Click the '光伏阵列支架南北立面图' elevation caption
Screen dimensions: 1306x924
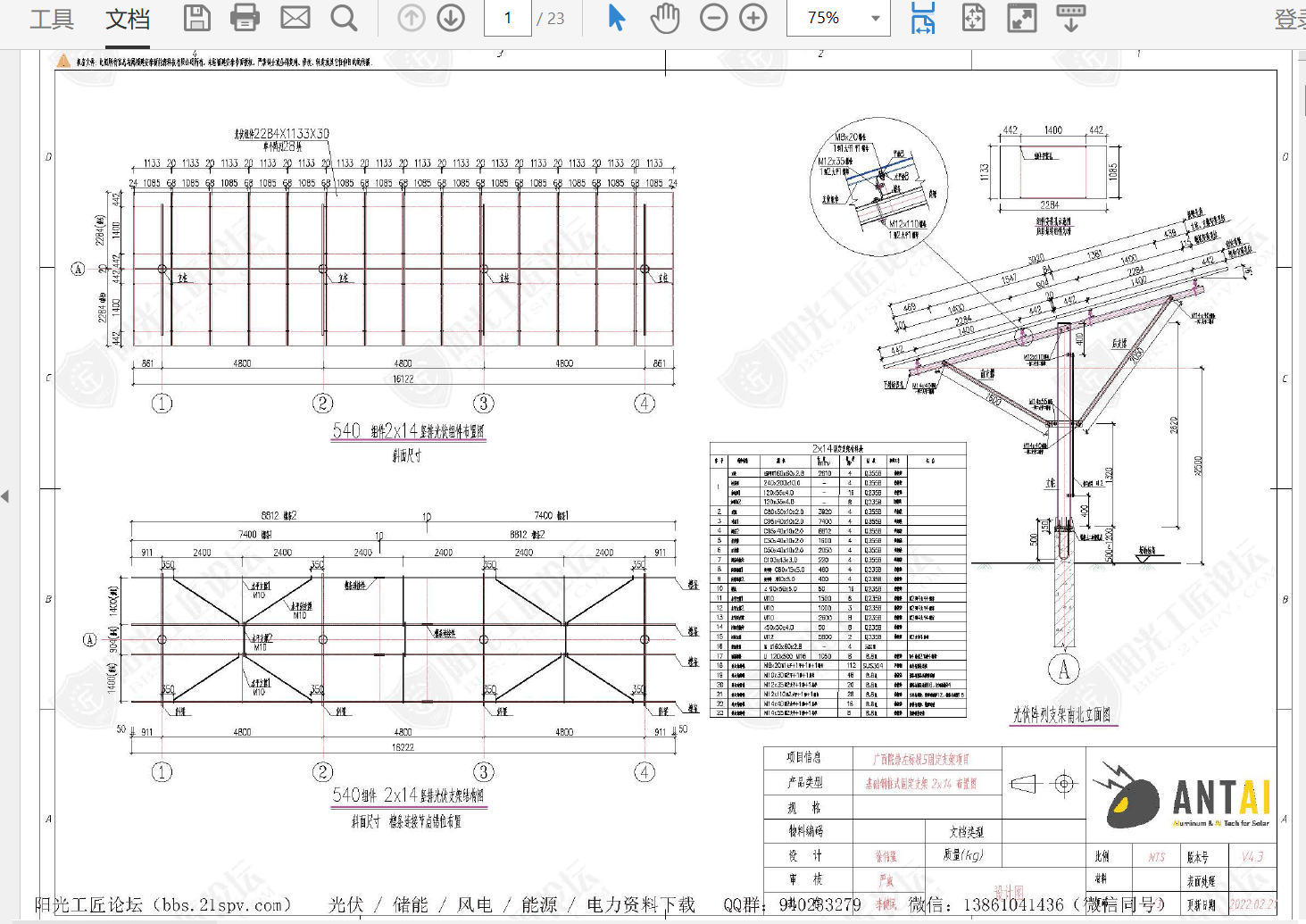click(1062, 714)
